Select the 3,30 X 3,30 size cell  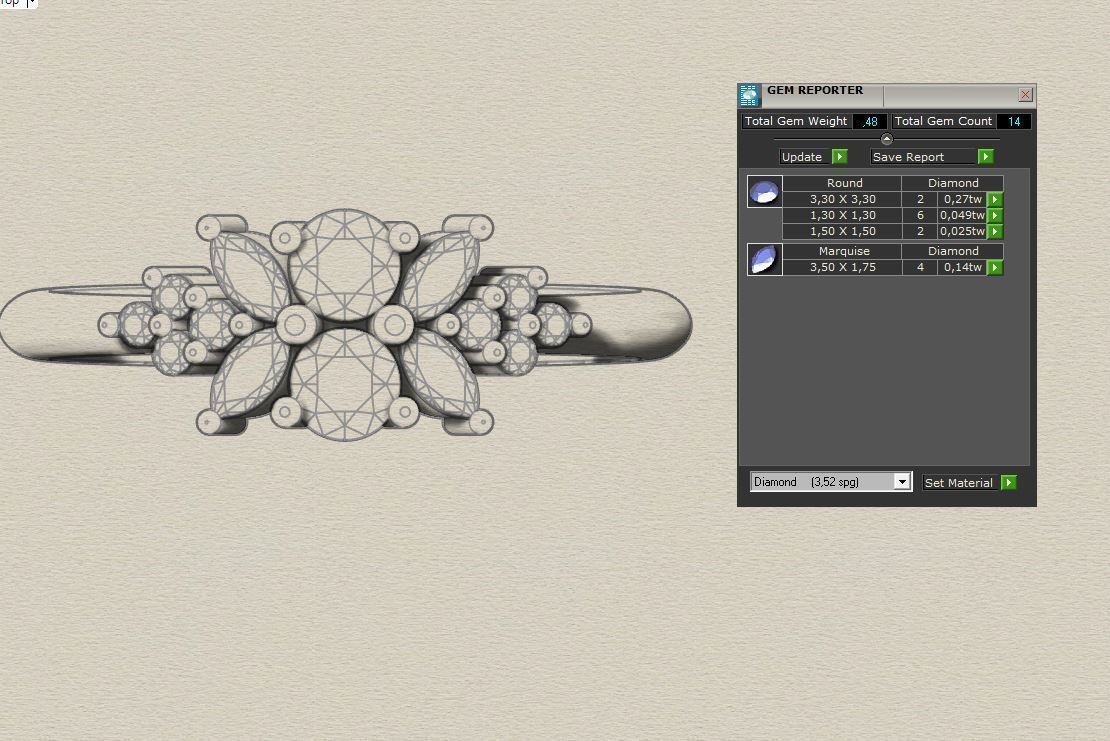point(842,200)
